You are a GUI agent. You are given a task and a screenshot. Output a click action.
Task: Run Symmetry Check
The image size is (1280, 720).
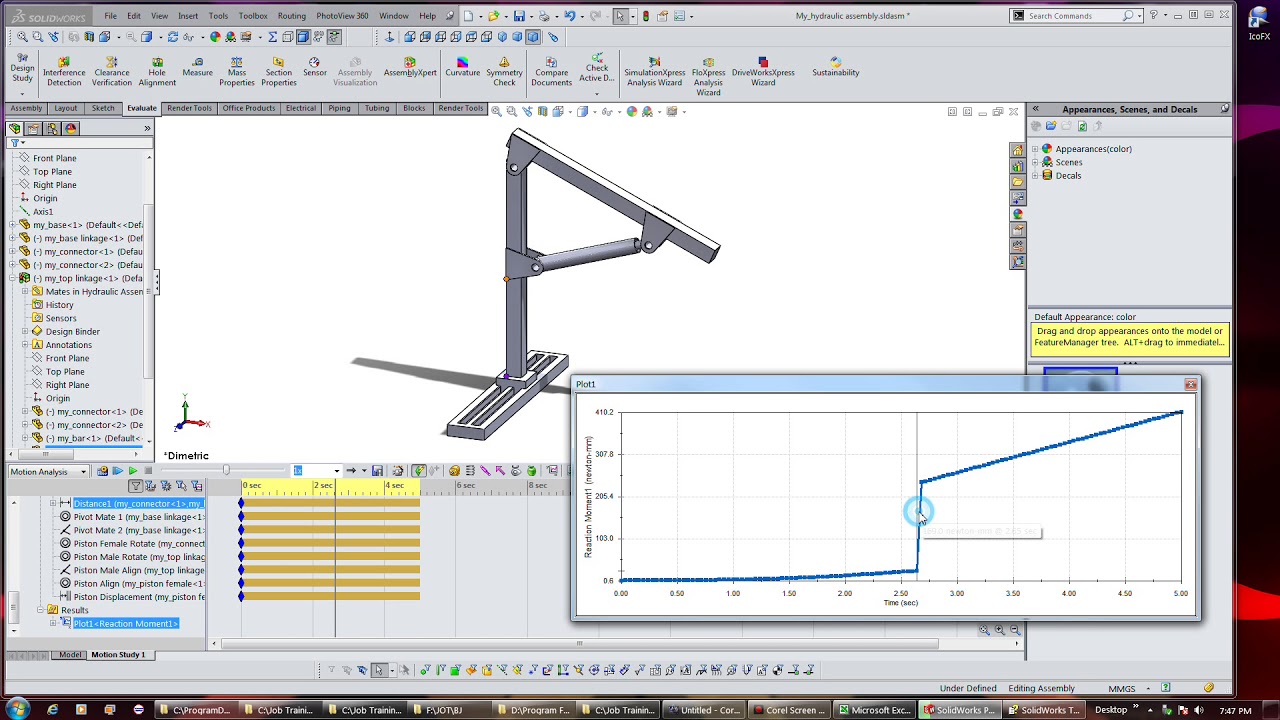[x=504, y=70]
